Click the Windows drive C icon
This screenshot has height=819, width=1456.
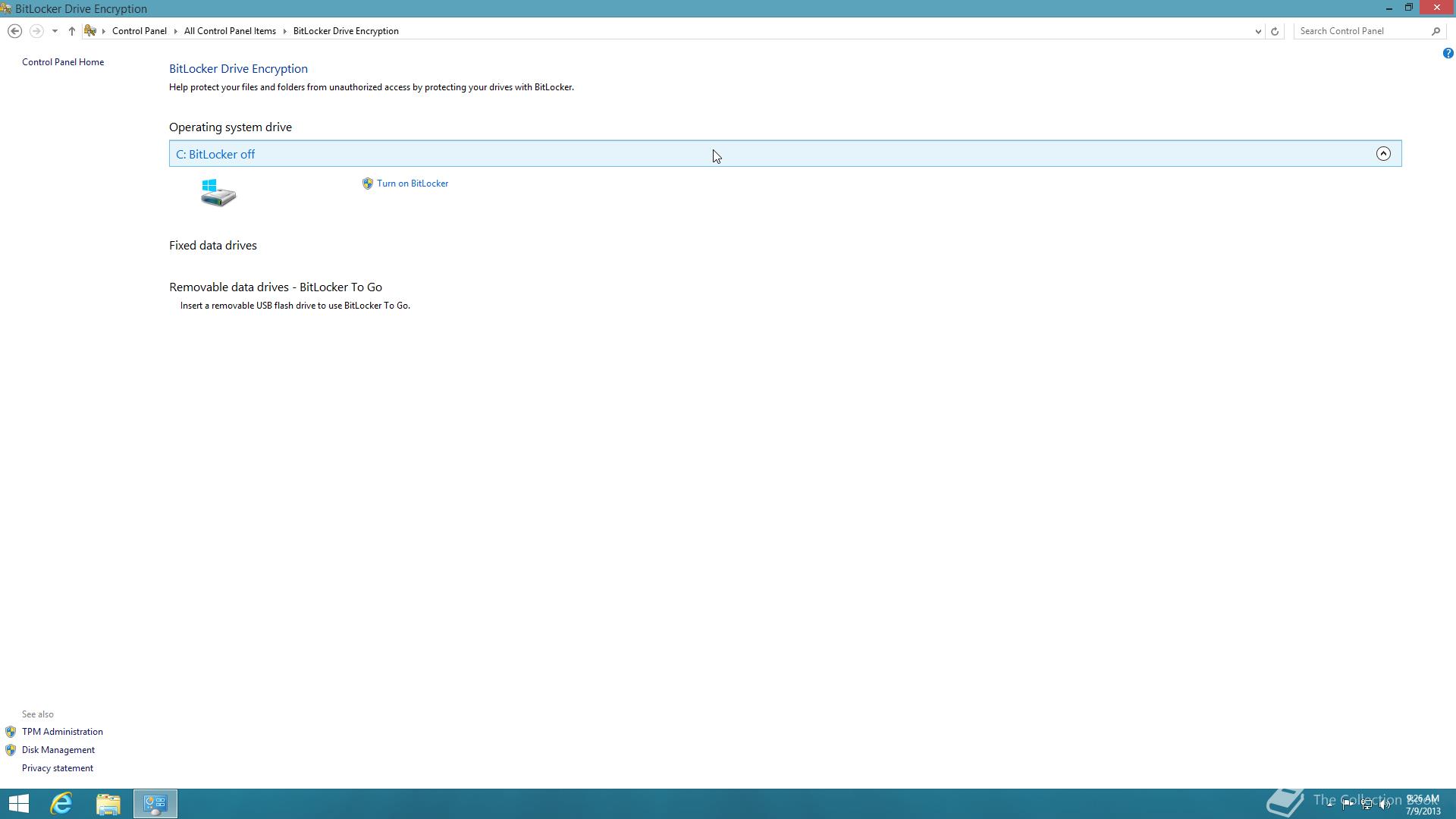pyautogui.click(x=218, y=193)
